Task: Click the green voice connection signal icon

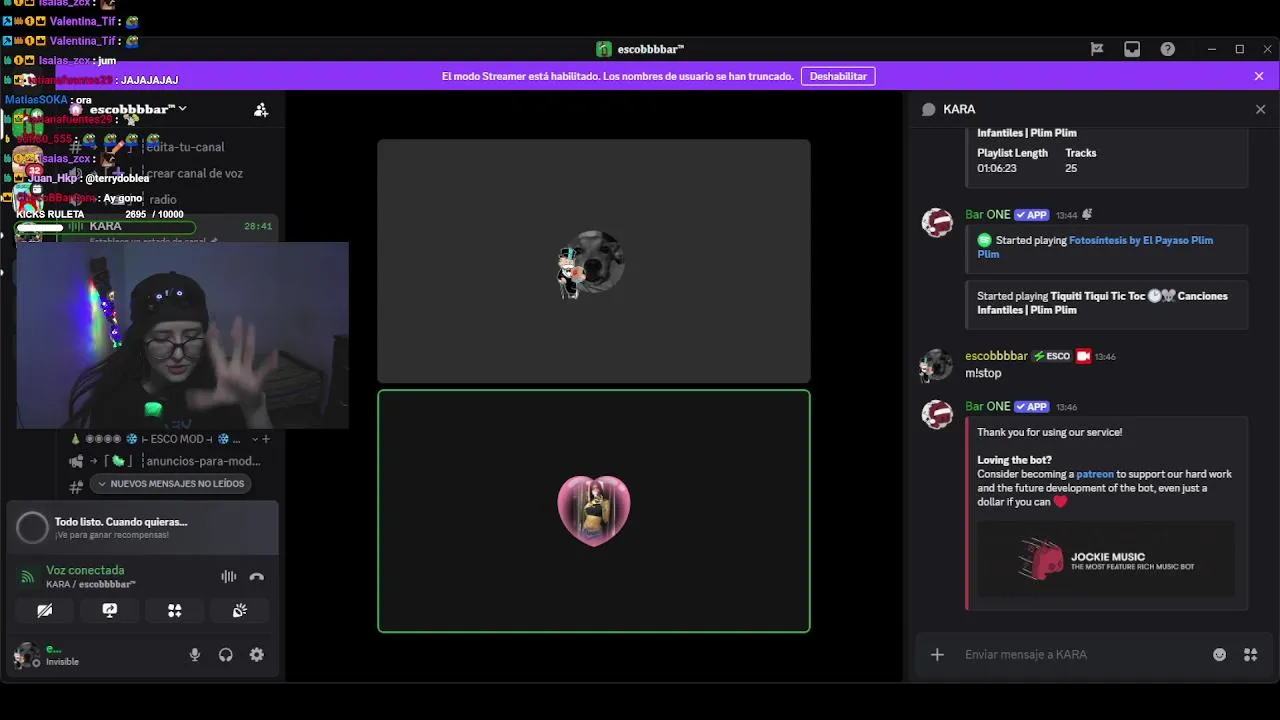Action: [x=28, y=577]
